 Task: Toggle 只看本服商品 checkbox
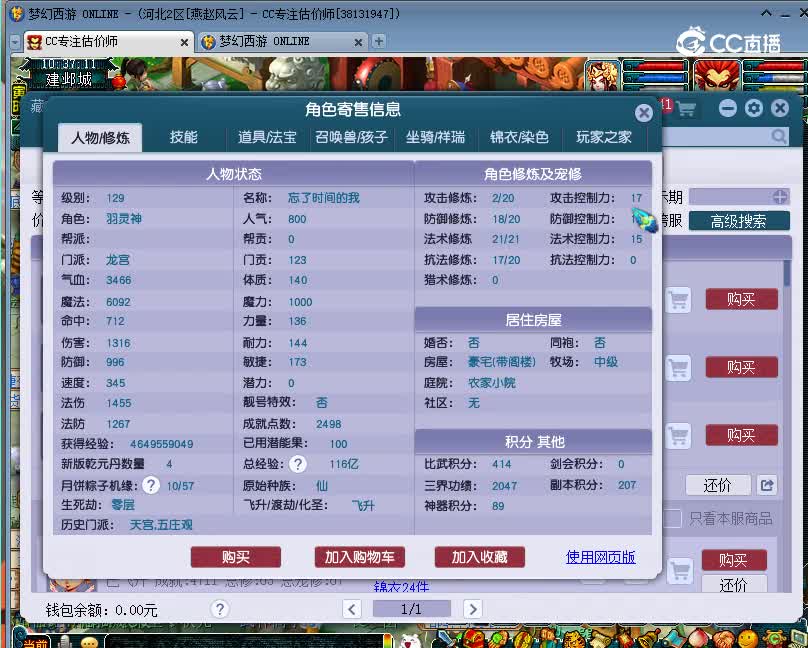(x=671, y=518)
